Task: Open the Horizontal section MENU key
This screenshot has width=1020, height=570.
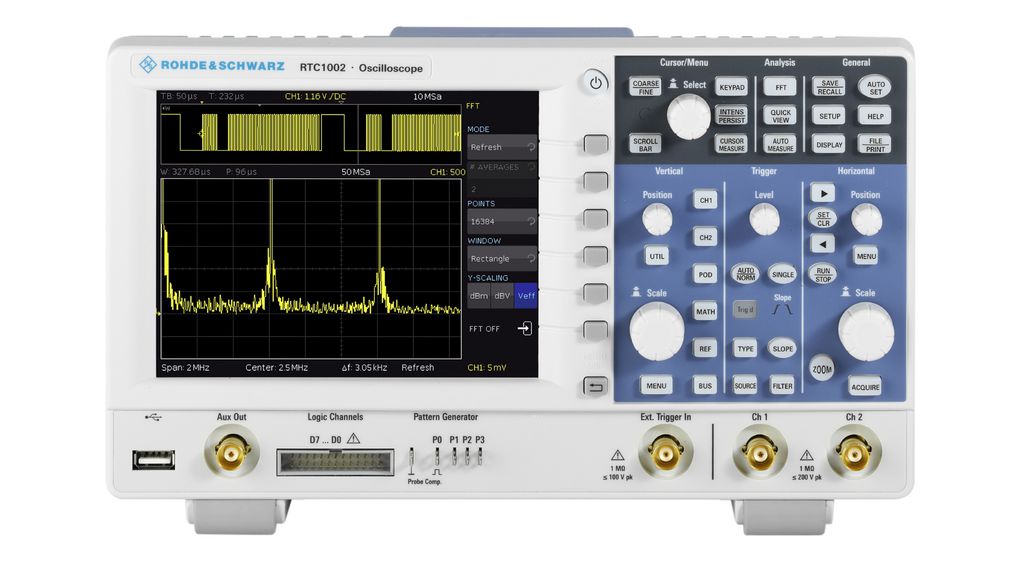Action: 866,256
